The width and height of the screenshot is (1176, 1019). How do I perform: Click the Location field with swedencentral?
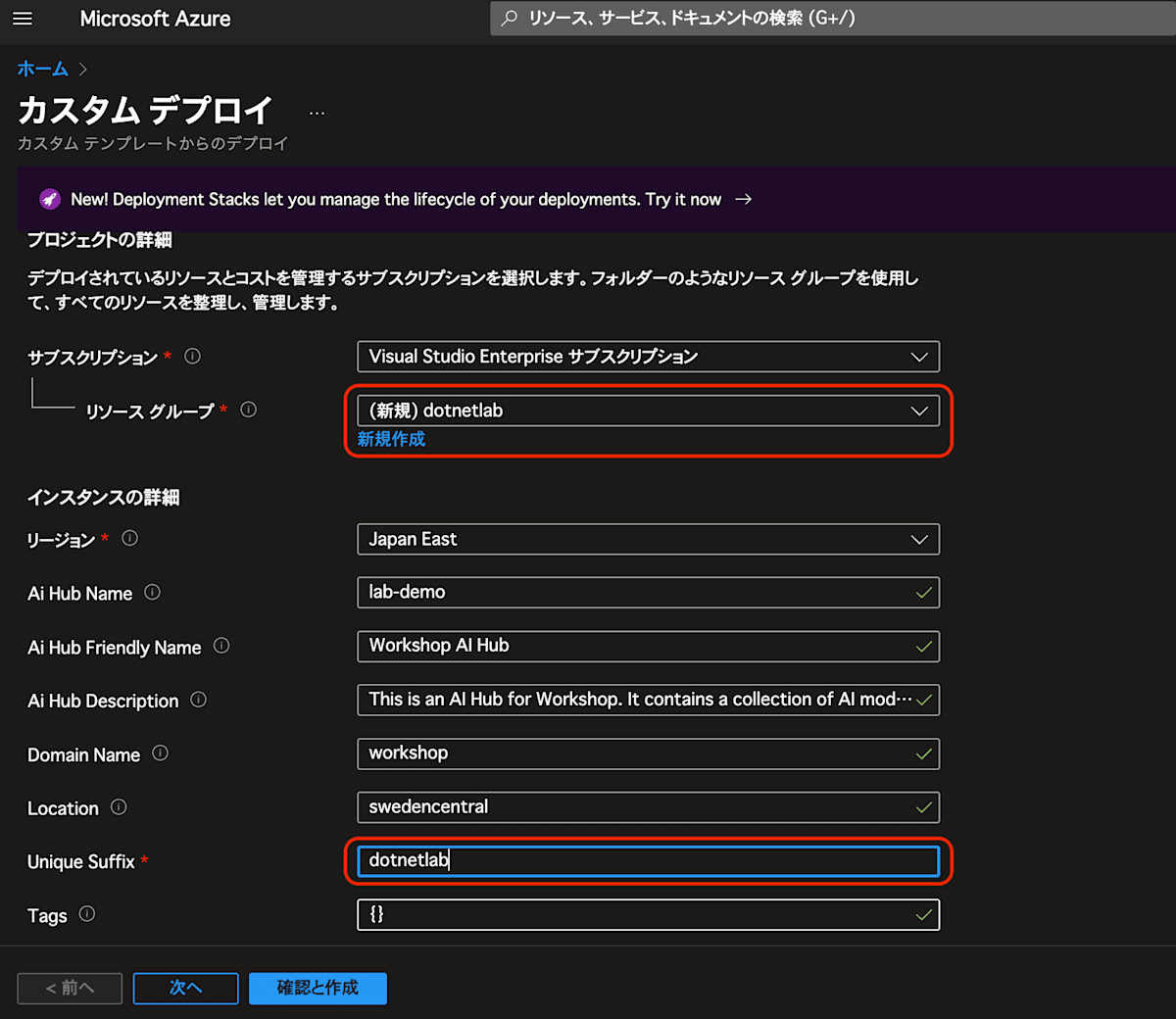(x=648, y=808)
